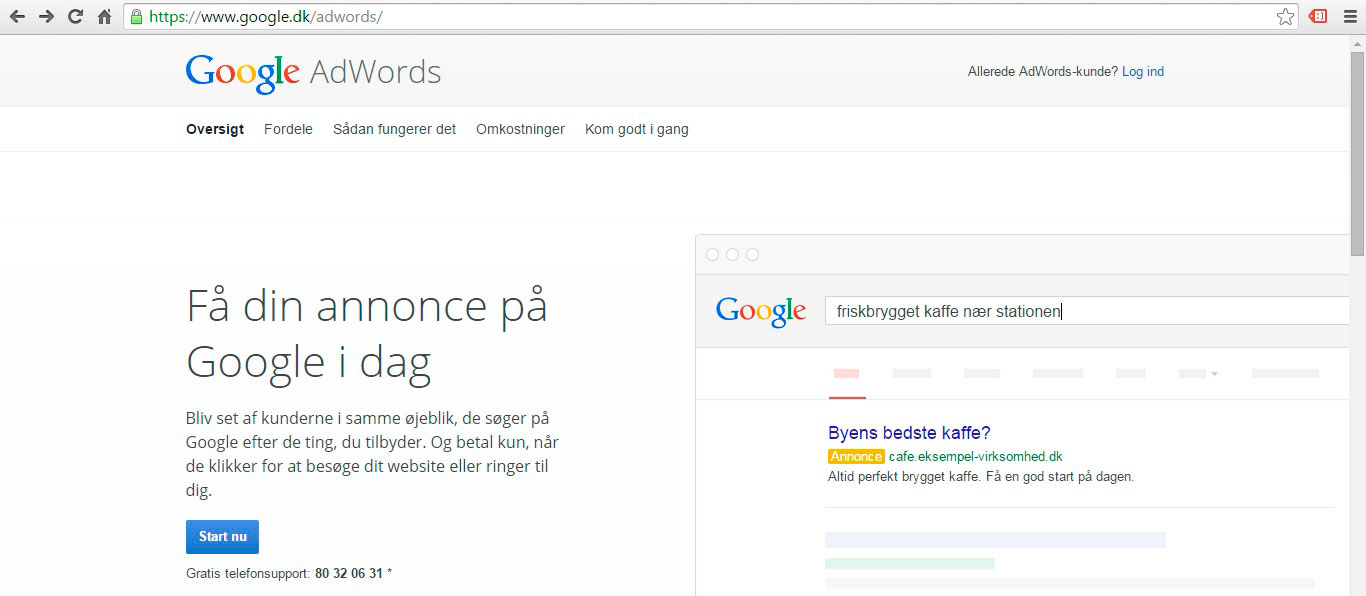Open the Oversigt tab
This screenshot has width=1366, height=596.
[215, 129]
